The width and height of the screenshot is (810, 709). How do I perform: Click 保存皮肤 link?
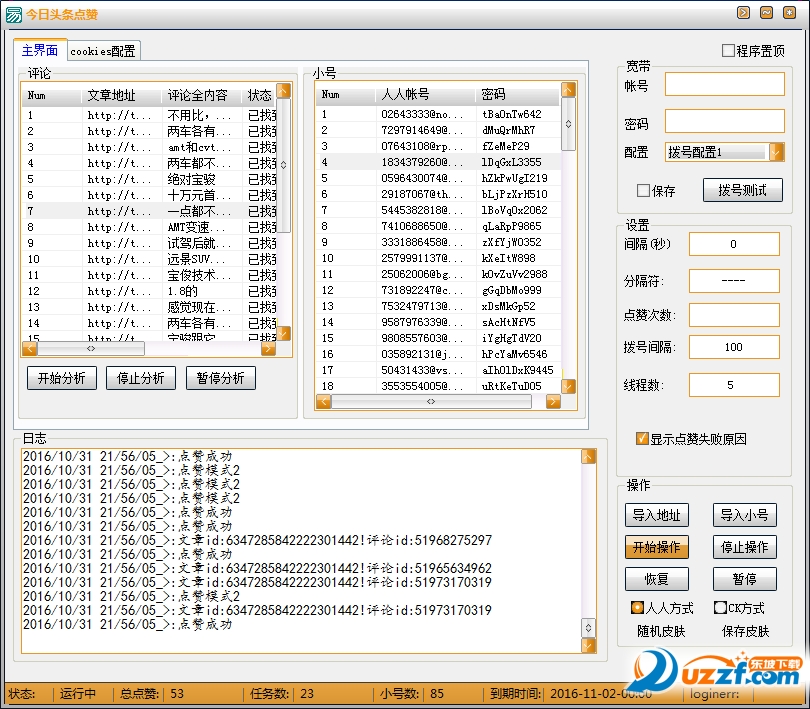point(745,631)
